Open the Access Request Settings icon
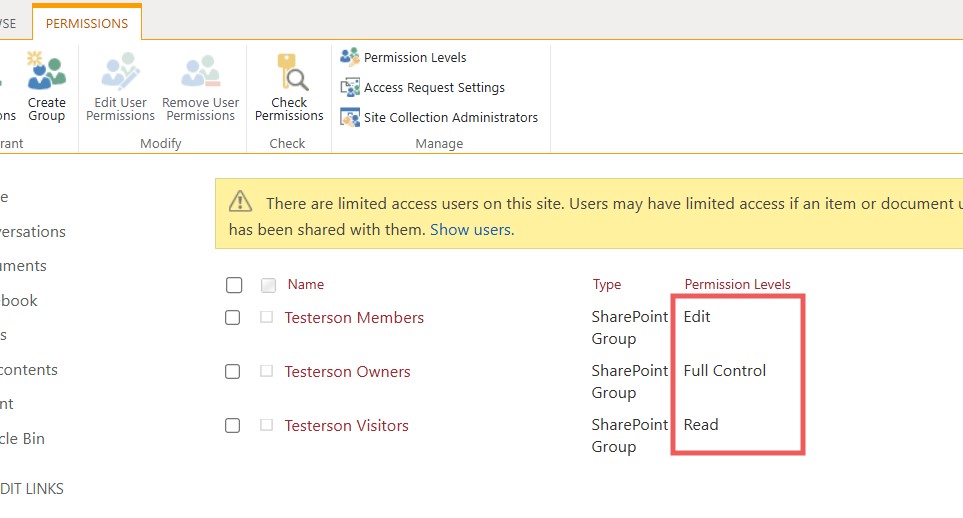Image resolution: width=963 pixels, height=518 pixels. [x=350, y=87]
